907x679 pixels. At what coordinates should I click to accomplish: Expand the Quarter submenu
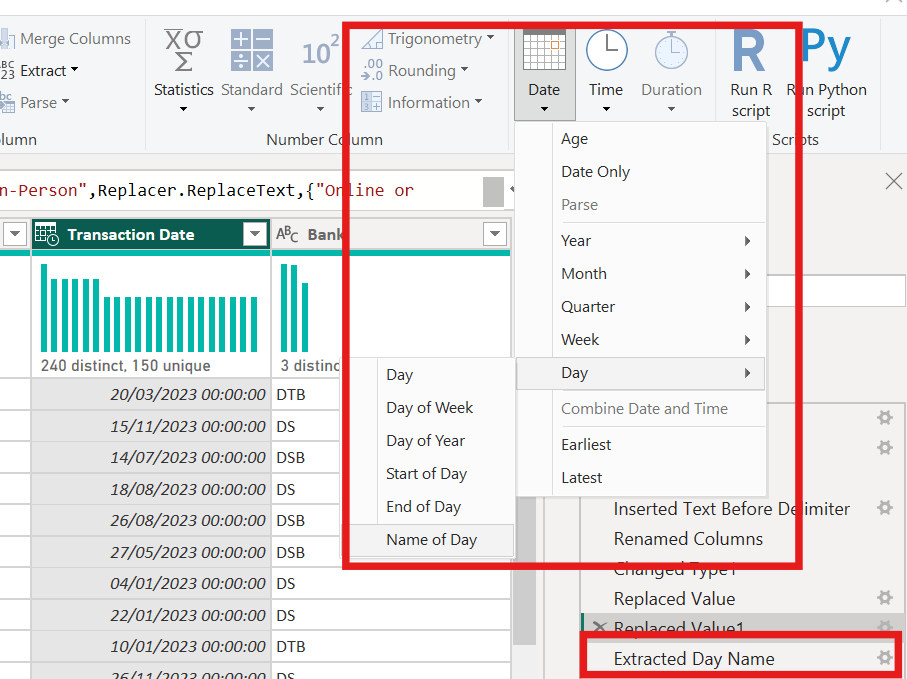tap(640, 307)
